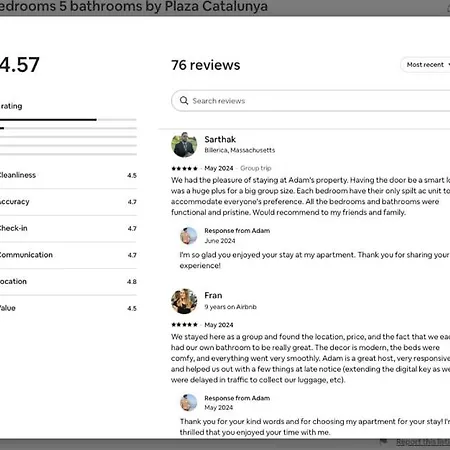Click reviewer name Fran
450x450 pixels.
213,295
